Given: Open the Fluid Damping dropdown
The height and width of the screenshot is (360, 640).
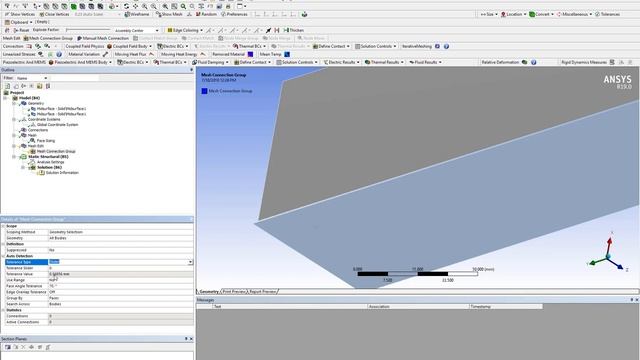Looking at the screenshot, I should (210, 62).
